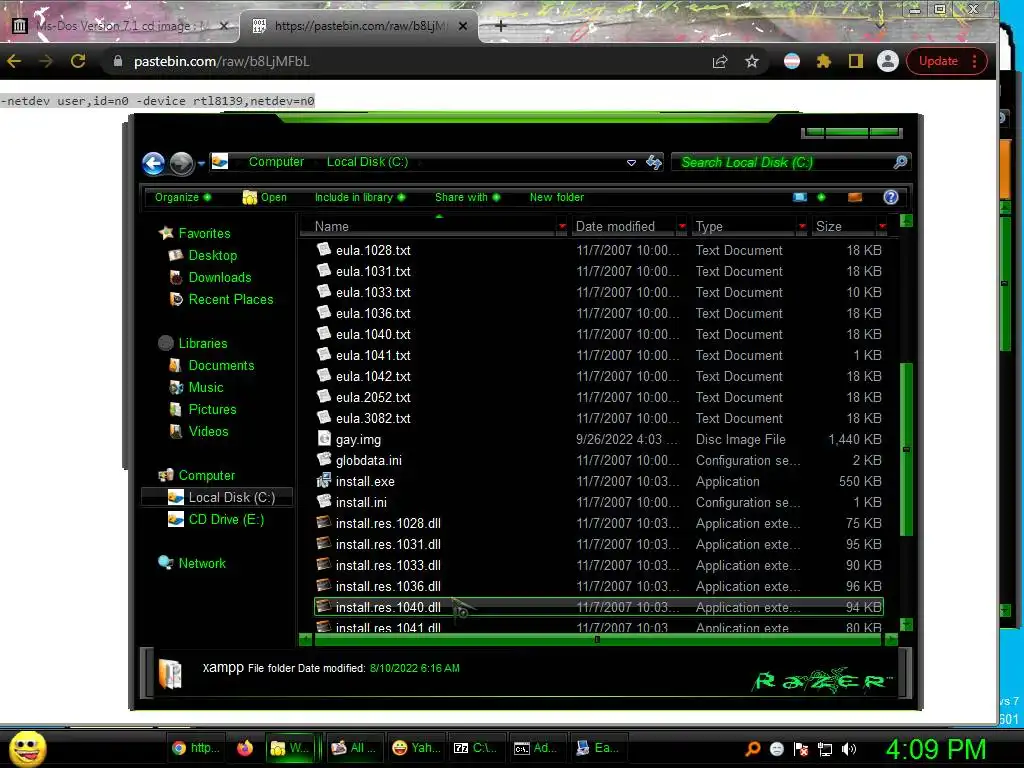Switch to the pastebin.com/raw tab
The width and height of the screenshot is (1024, 768).
[360, 26]
